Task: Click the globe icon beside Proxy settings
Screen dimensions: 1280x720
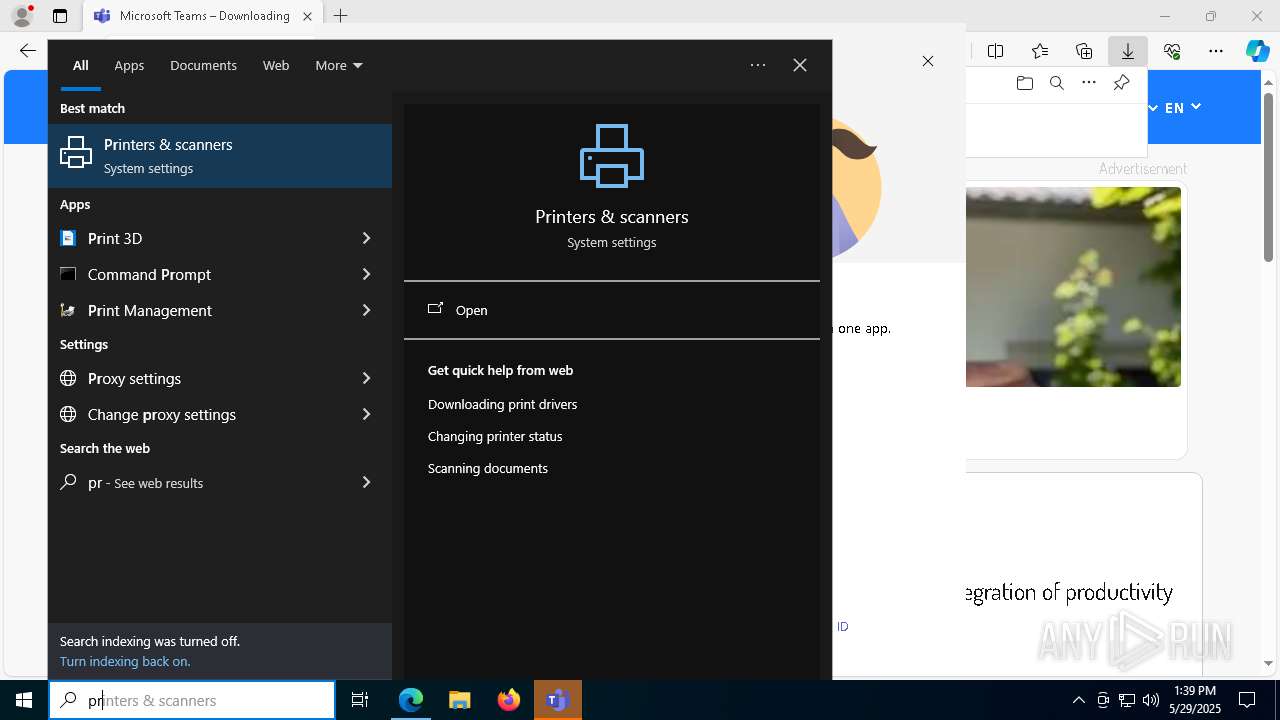Action: 68,378
